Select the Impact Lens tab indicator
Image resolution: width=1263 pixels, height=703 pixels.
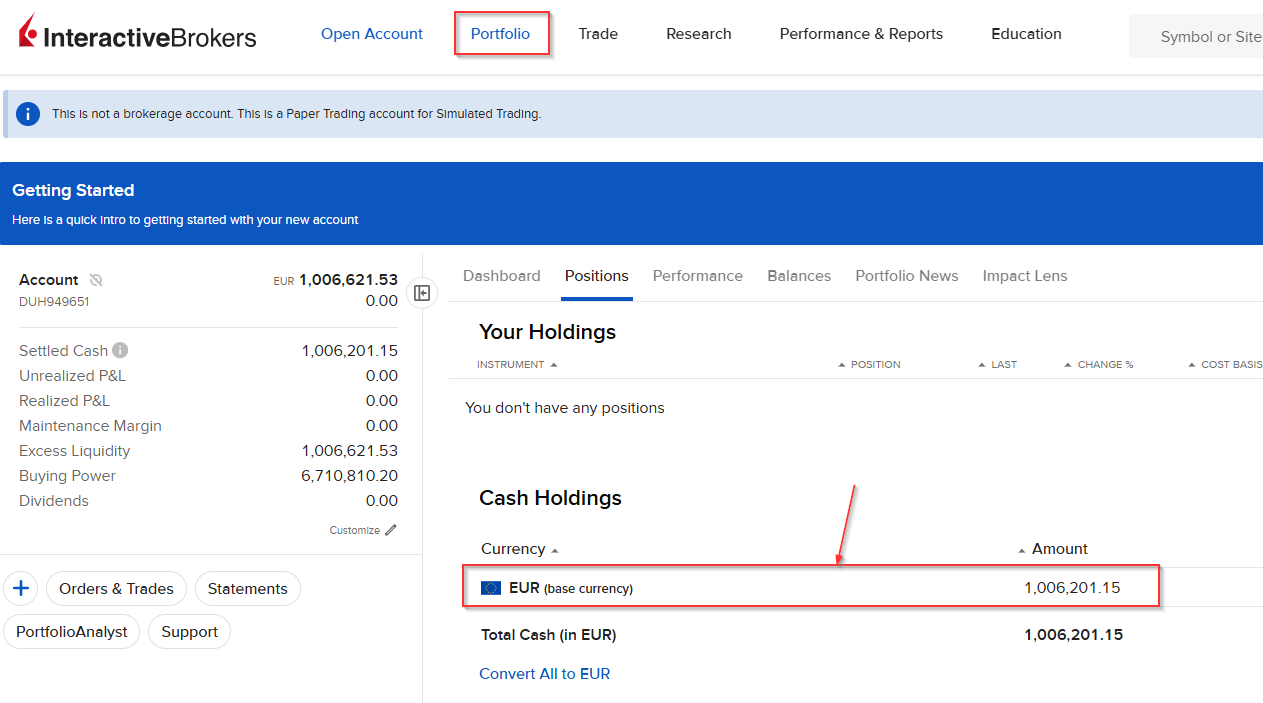coord(1024,276)
